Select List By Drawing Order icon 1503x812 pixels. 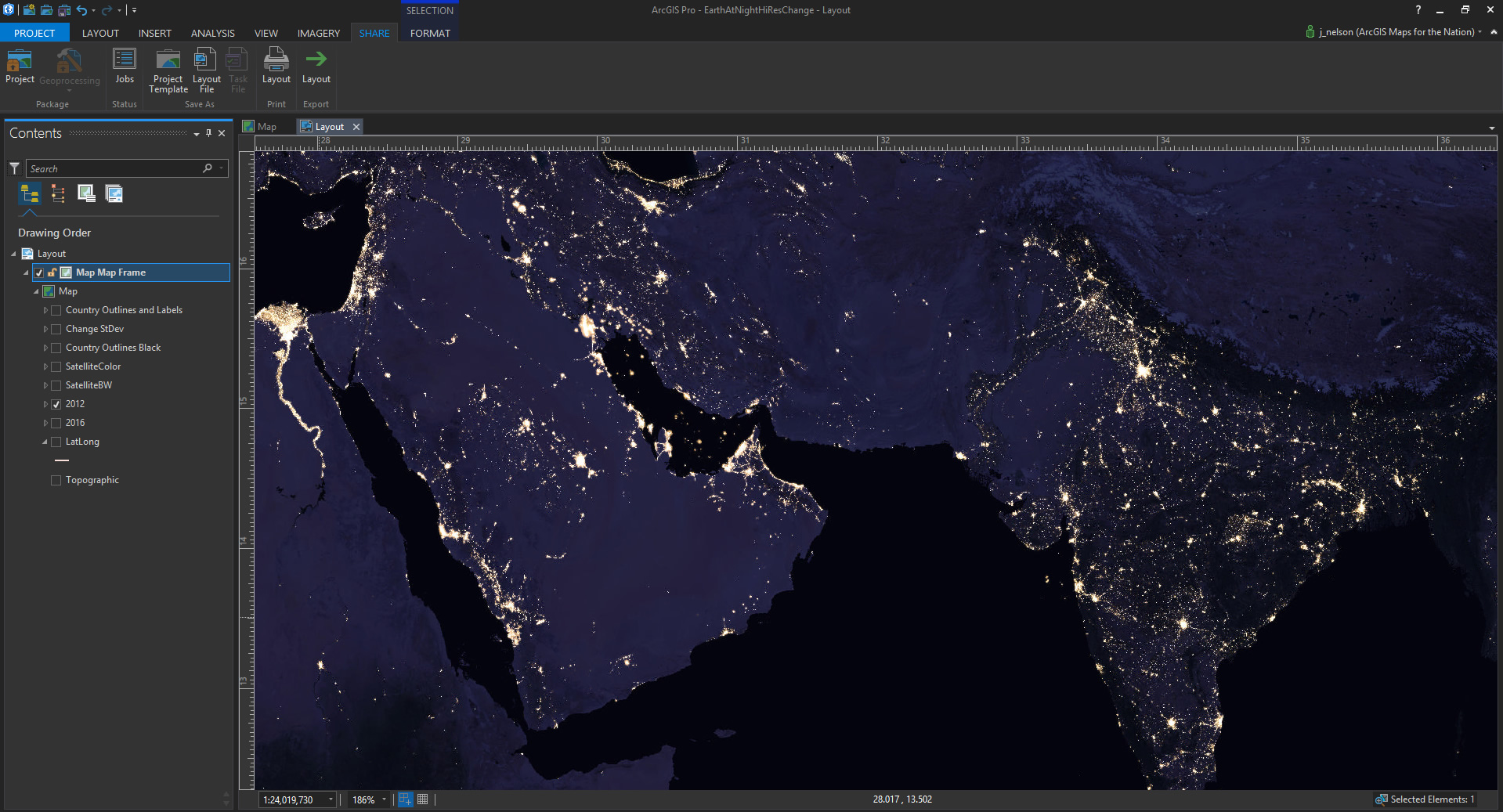[30, 193]
